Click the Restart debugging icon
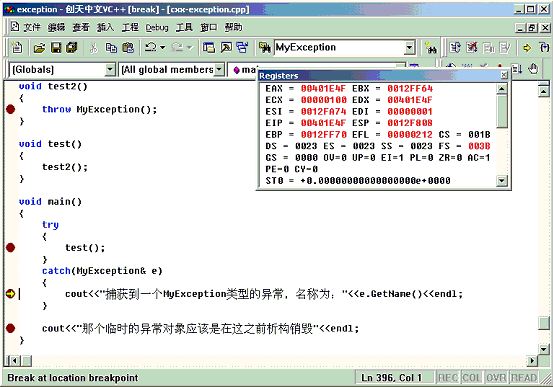Viewport: 553px width, 387px height. (455, 47)
